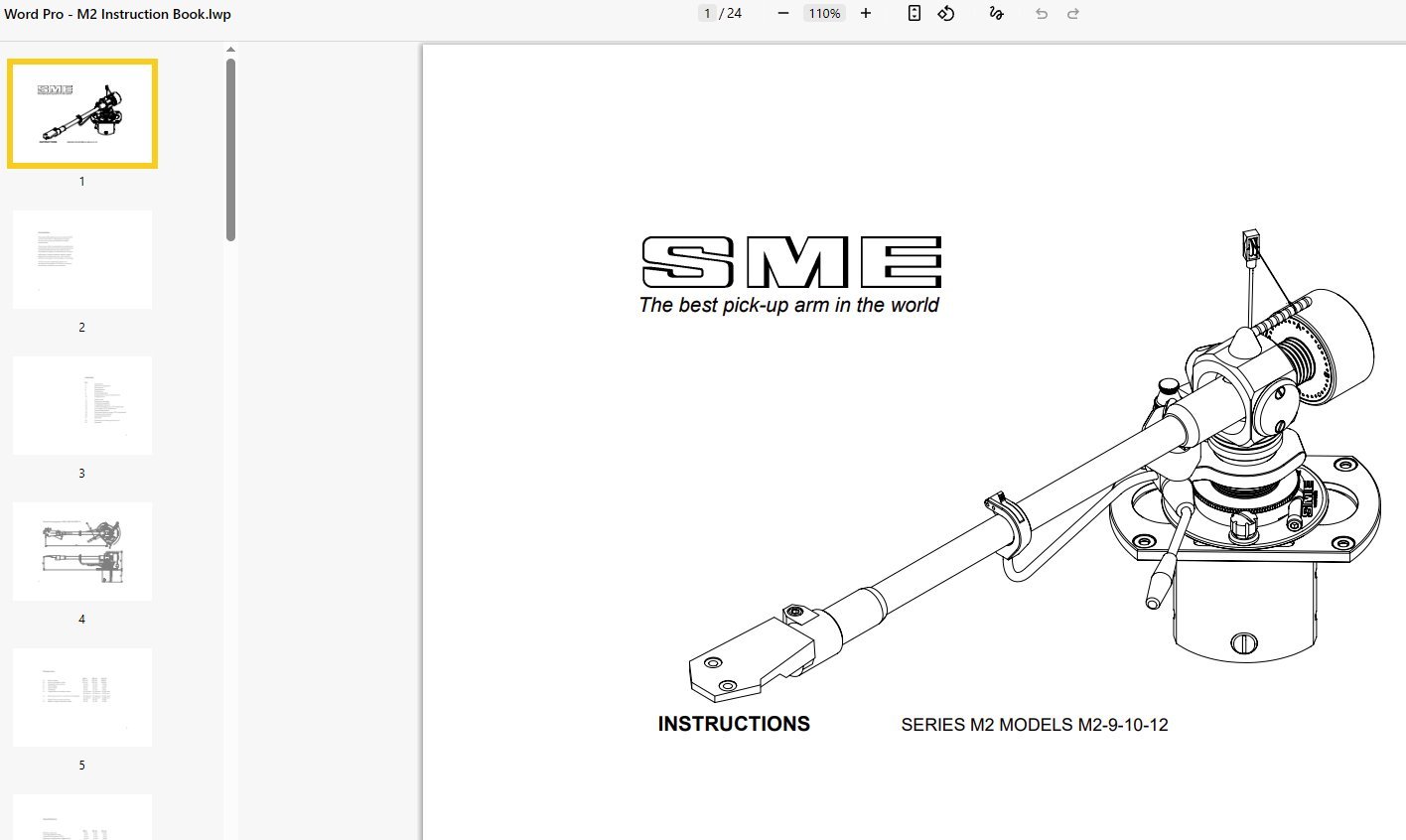Image resolution: width=1406 pixels, height=840 pixels.
Task: Click the undo arrow icon
Action: coord(1041,14)
